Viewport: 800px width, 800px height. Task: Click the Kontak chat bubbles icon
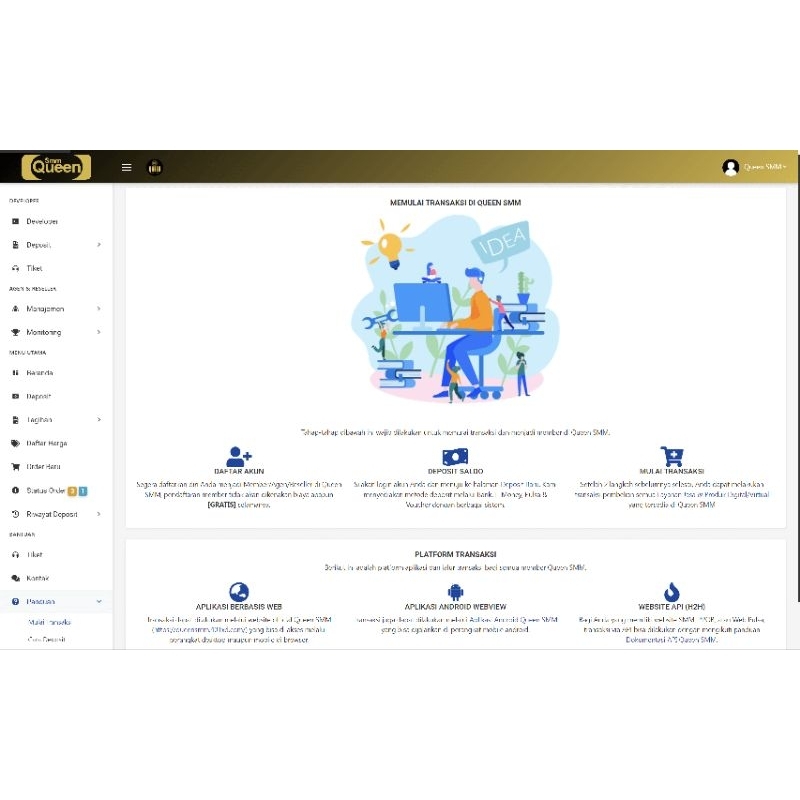coord(15,578)
